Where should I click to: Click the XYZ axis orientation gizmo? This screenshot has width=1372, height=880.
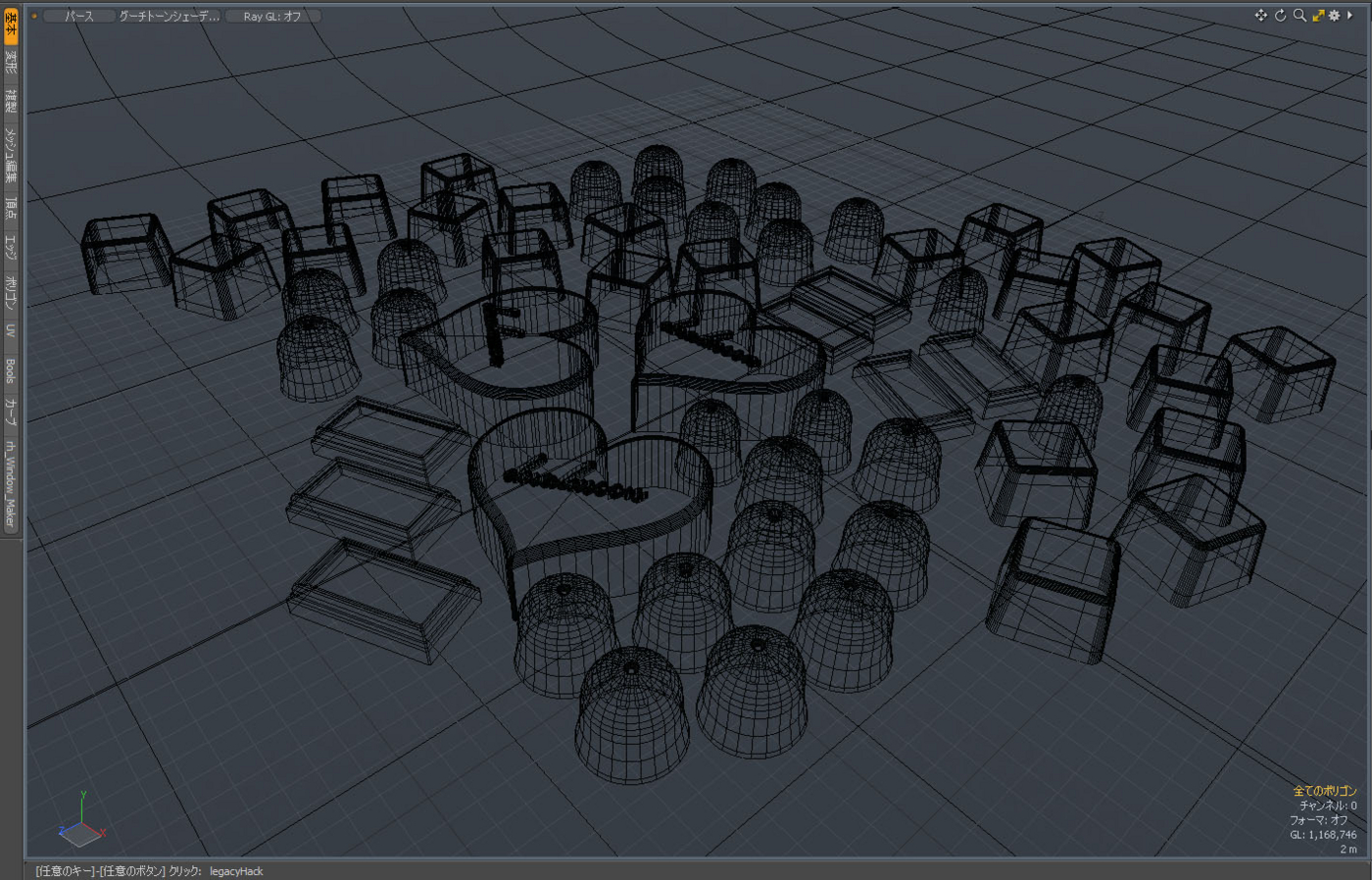pyautogui.click(x=81, y=821)
